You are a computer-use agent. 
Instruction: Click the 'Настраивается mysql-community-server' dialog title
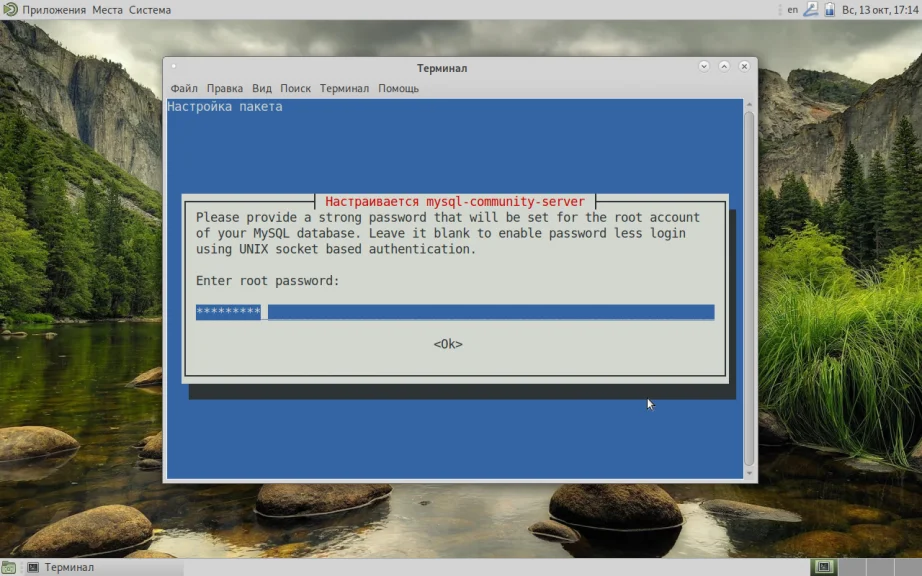click(x=455, y=202)
